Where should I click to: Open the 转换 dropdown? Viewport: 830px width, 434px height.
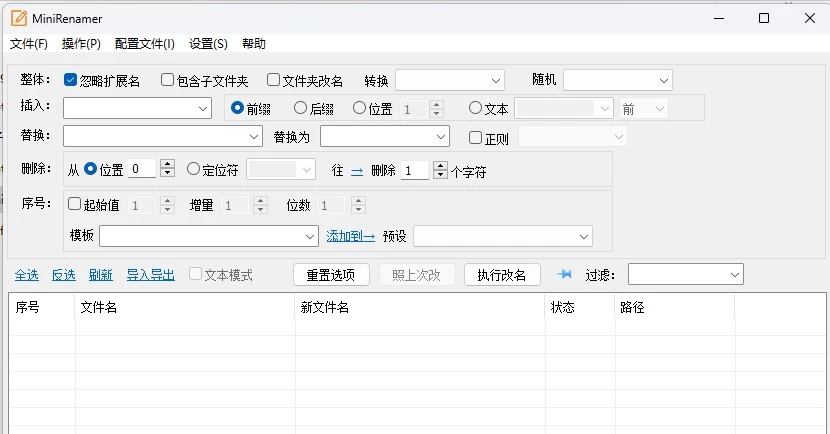(450, 80)
